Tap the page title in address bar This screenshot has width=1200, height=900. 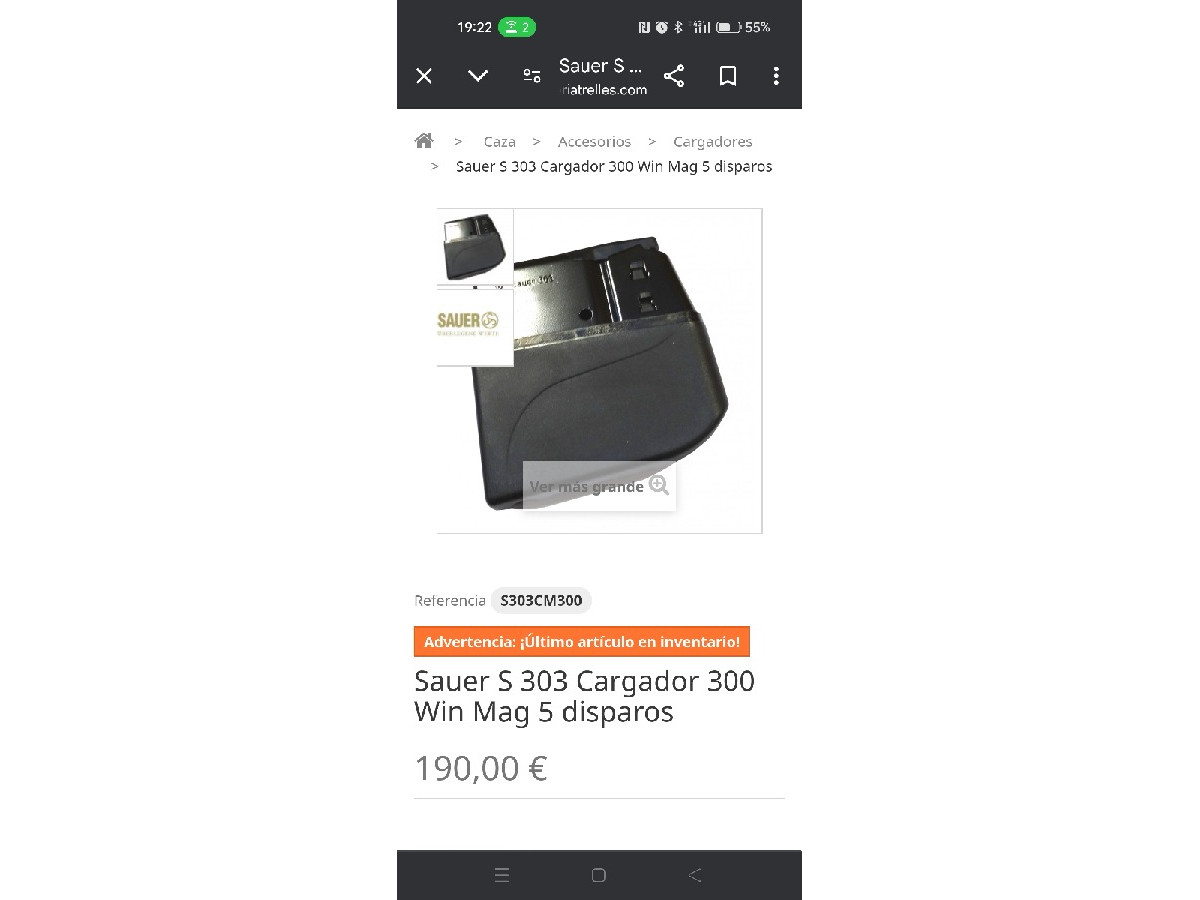tap(603, 66)
